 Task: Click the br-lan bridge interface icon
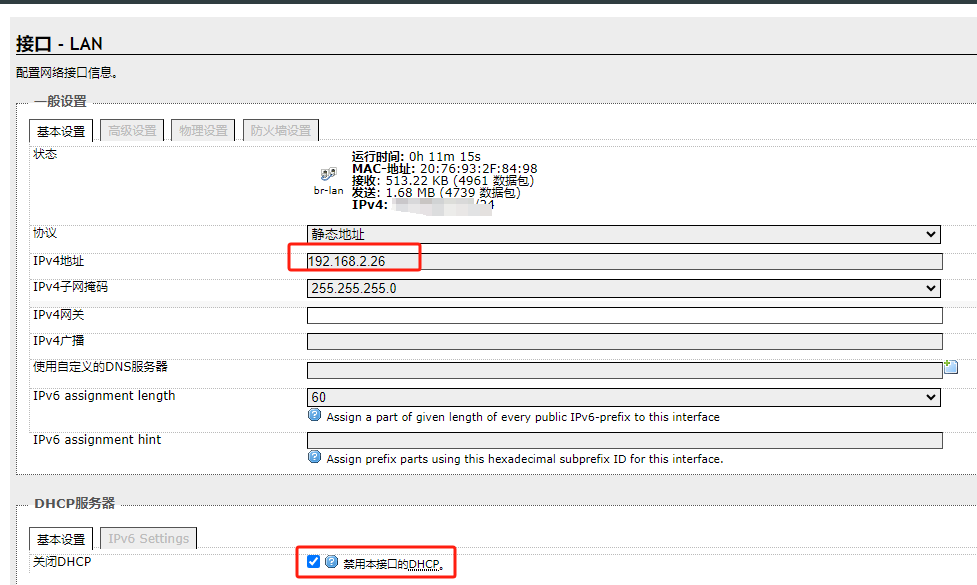click(x=328, y=174)
